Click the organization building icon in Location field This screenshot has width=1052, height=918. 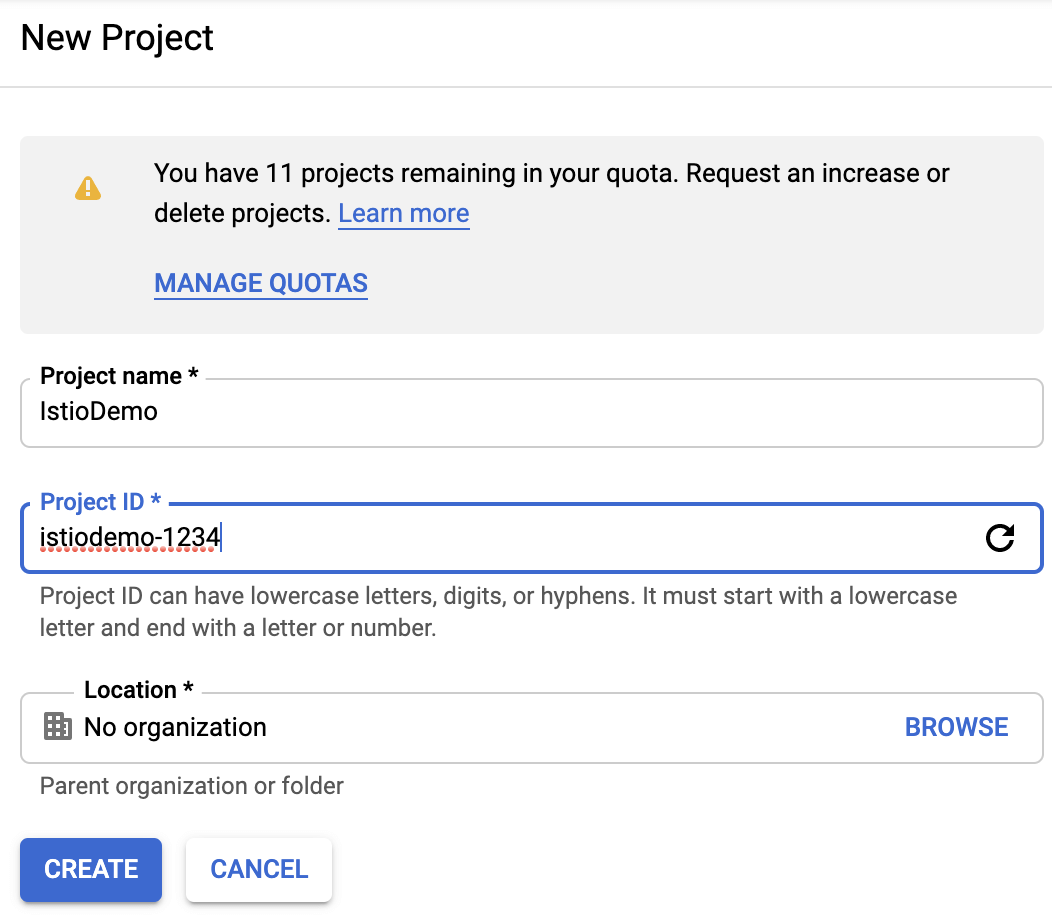[58, 726]
